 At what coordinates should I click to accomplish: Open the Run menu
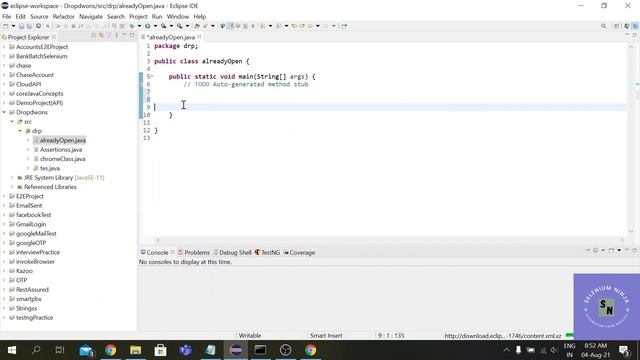(157, 16)
